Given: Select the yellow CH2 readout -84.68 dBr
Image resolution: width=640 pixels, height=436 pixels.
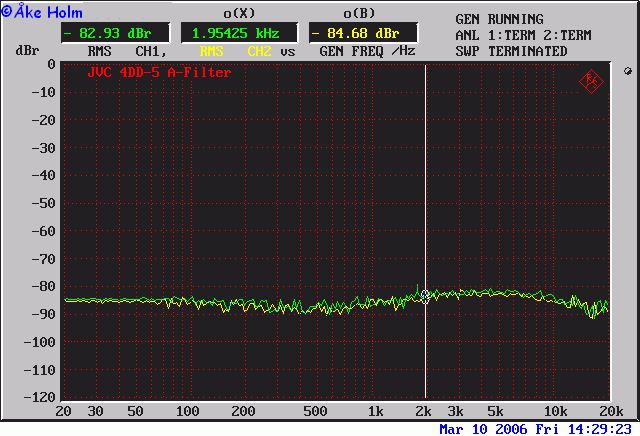Looking at the screenshot, I should [363, 33].
